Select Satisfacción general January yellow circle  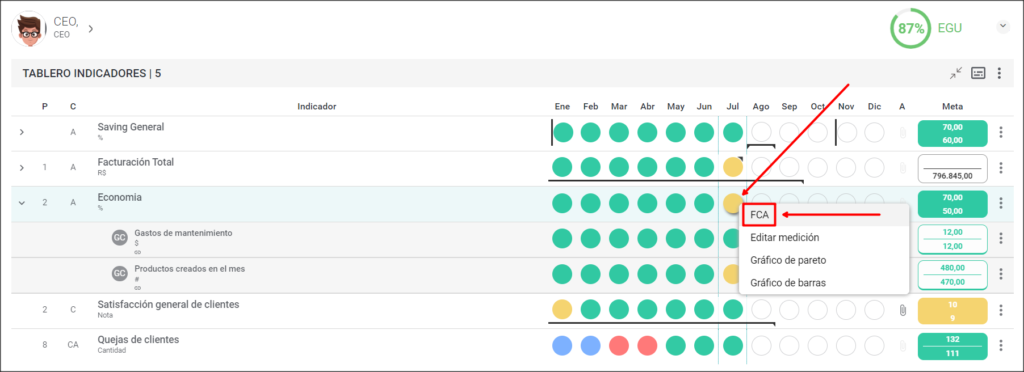pyautogui.click(x=562, y=309)
